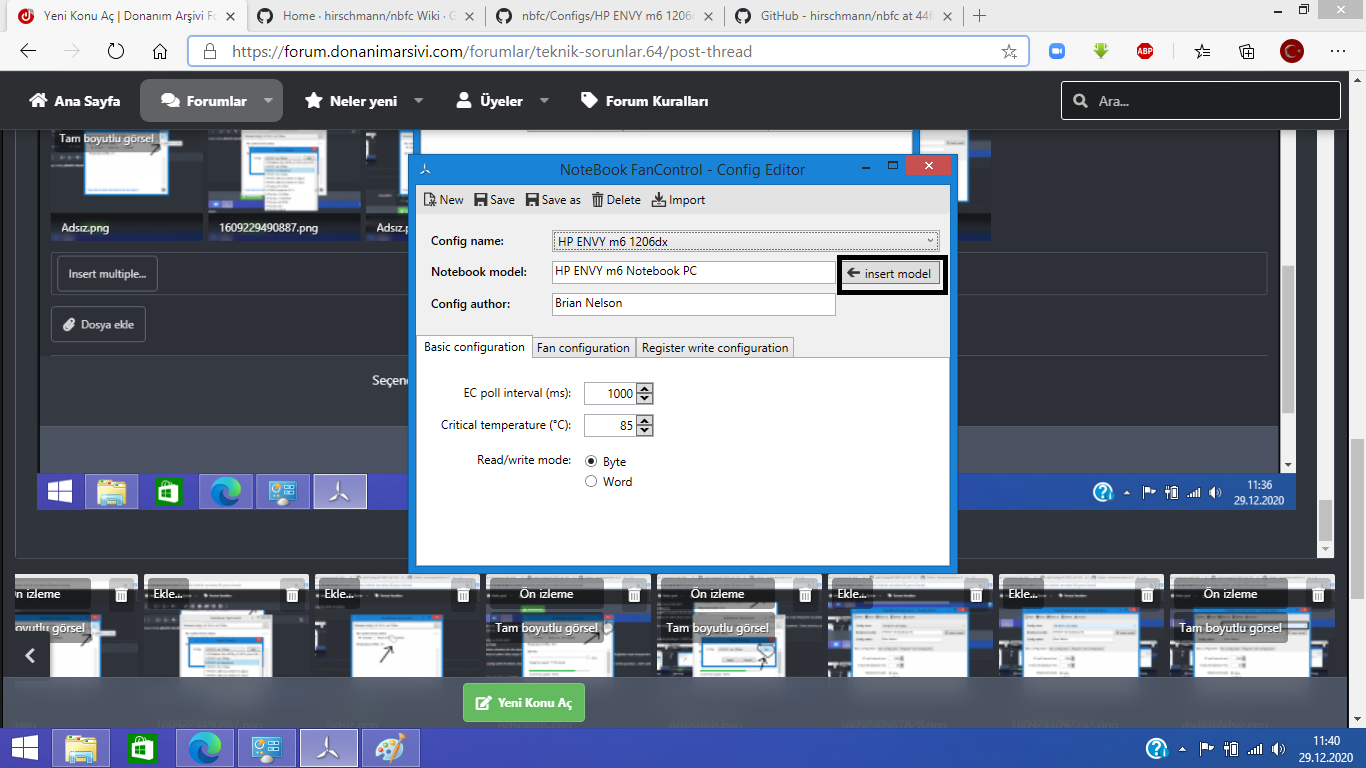The height and width of the screenshot is (768, 1366).
Task: Switch to Paint from the taskbar
Action: pos(390,748)
